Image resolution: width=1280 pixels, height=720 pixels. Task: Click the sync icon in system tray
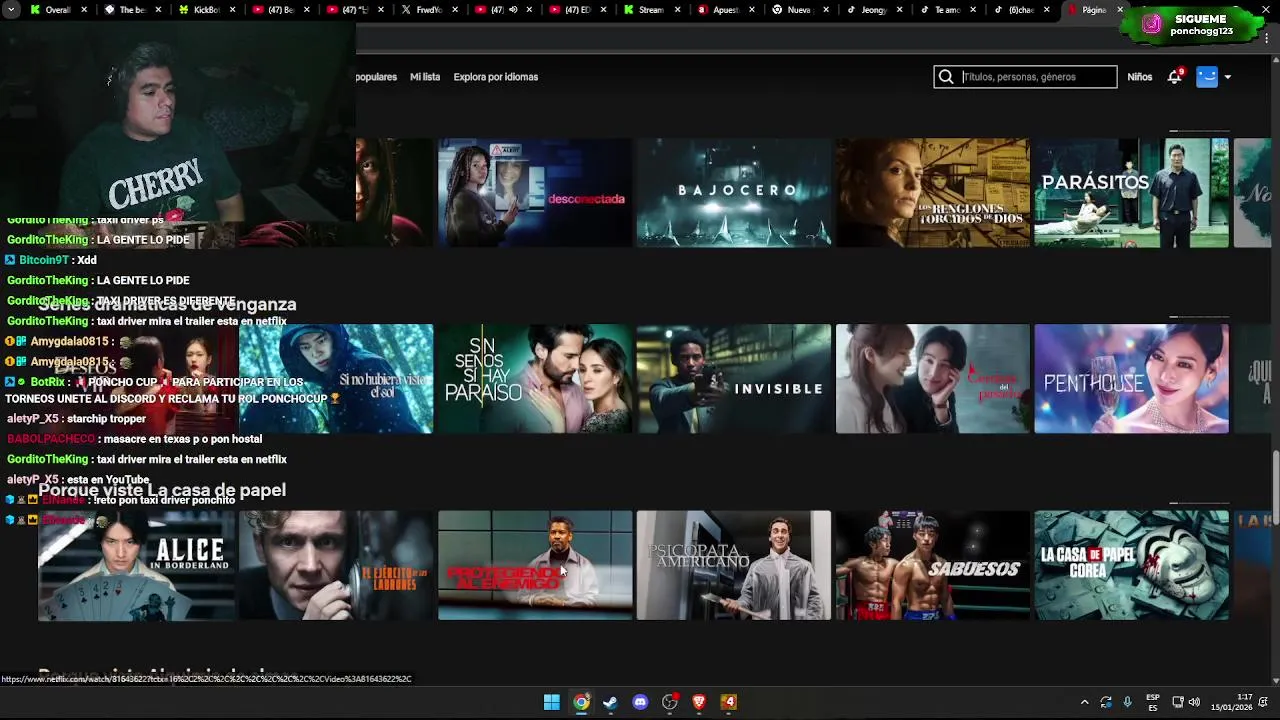pyautogui.click(x=1106, y=702)
